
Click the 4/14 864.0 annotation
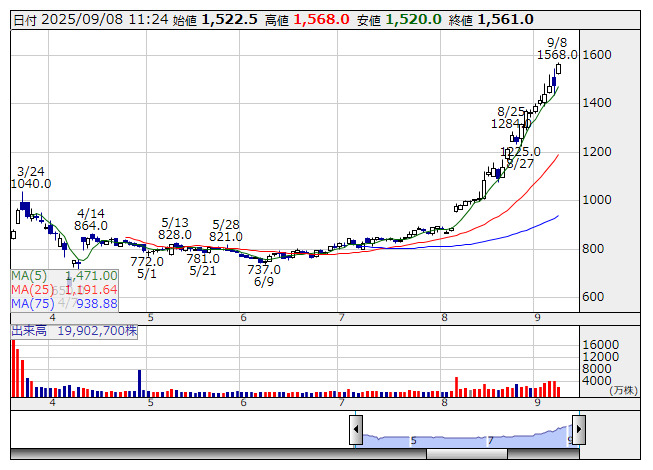point(91,220)
